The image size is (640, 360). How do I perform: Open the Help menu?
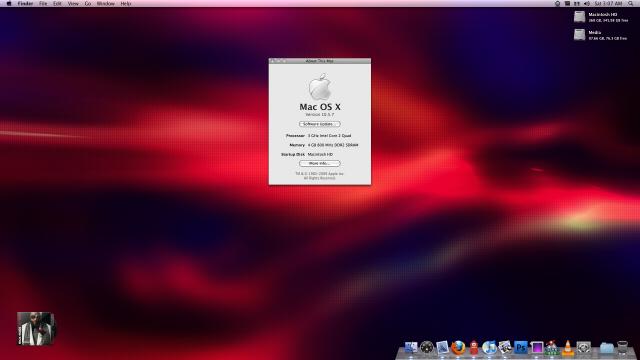(126, 3)
